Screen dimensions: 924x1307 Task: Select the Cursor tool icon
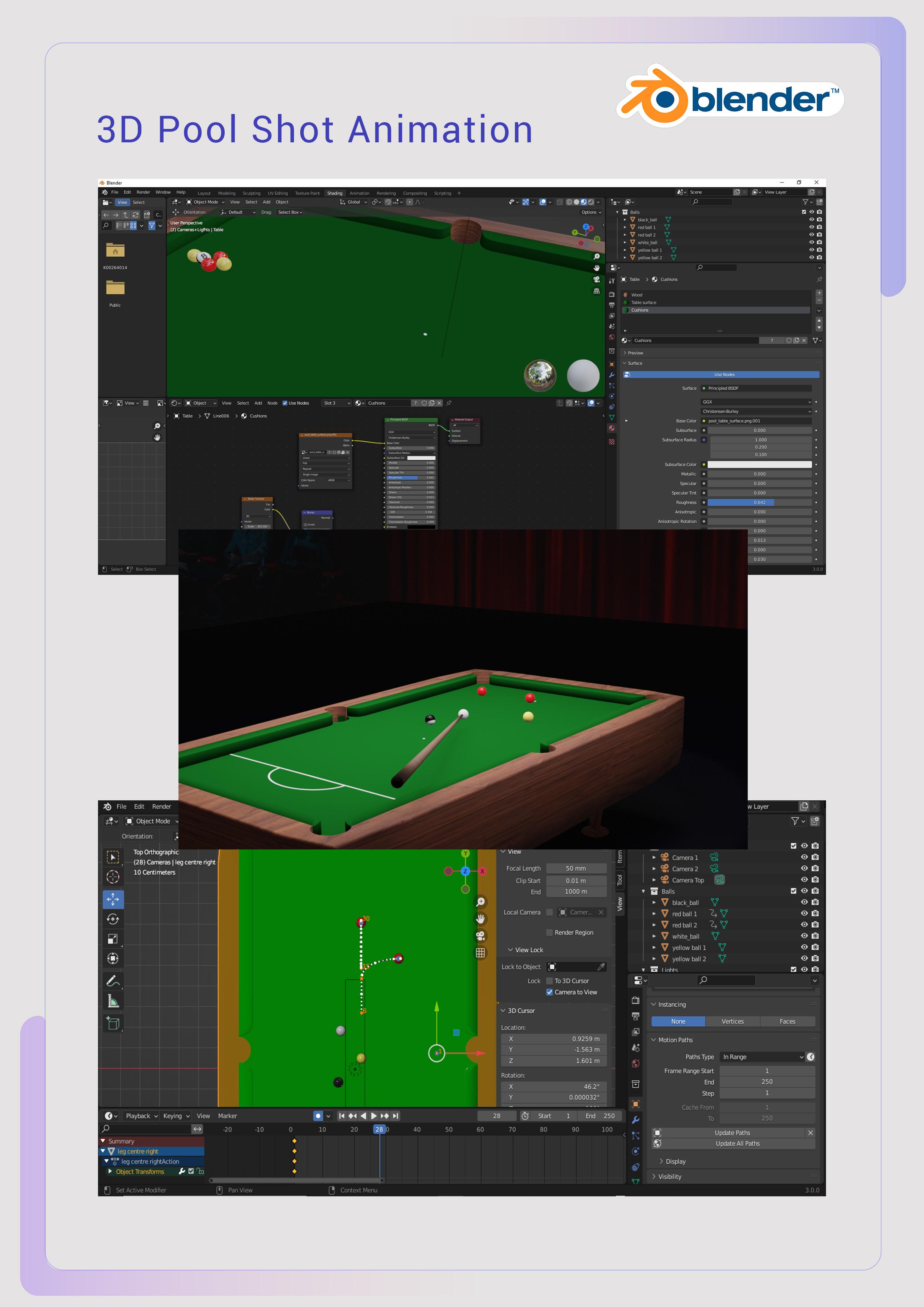tap(113, 877)
